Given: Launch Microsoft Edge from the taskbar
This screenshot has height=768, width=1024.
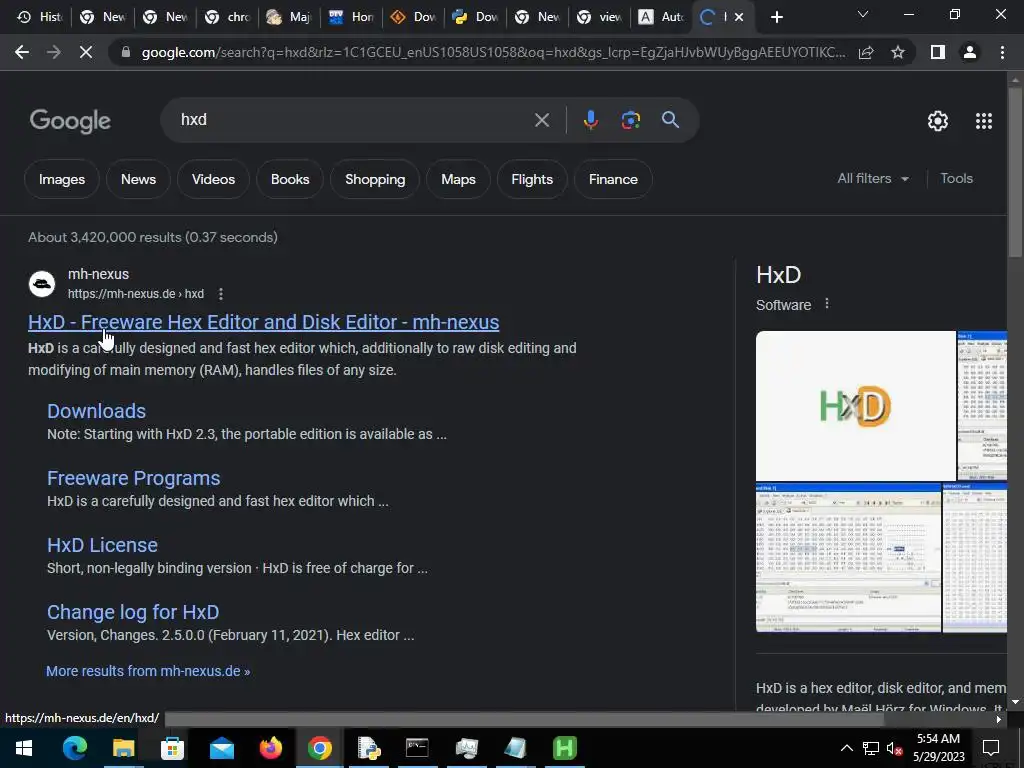Looking at the screenshot, I should click(74, 748).
